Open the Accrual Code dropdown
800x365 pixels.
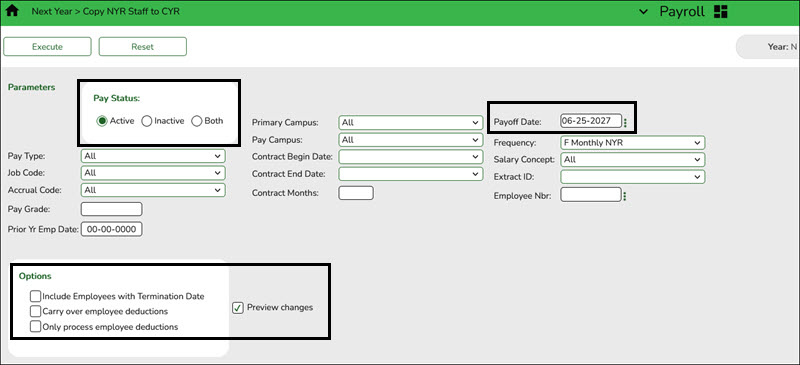pos(153,190)
